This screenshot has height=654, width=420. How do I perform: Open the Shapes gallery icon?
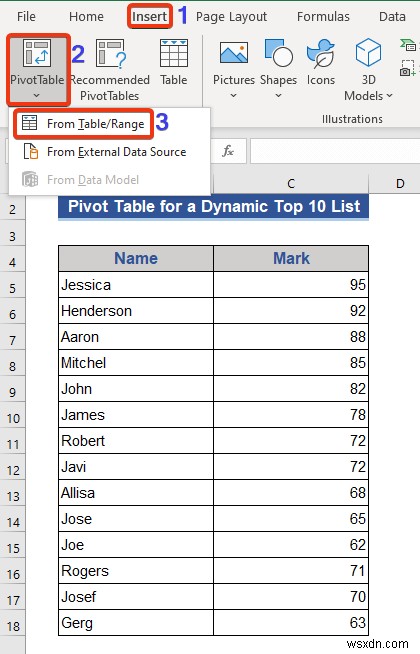tap(278, 53)
